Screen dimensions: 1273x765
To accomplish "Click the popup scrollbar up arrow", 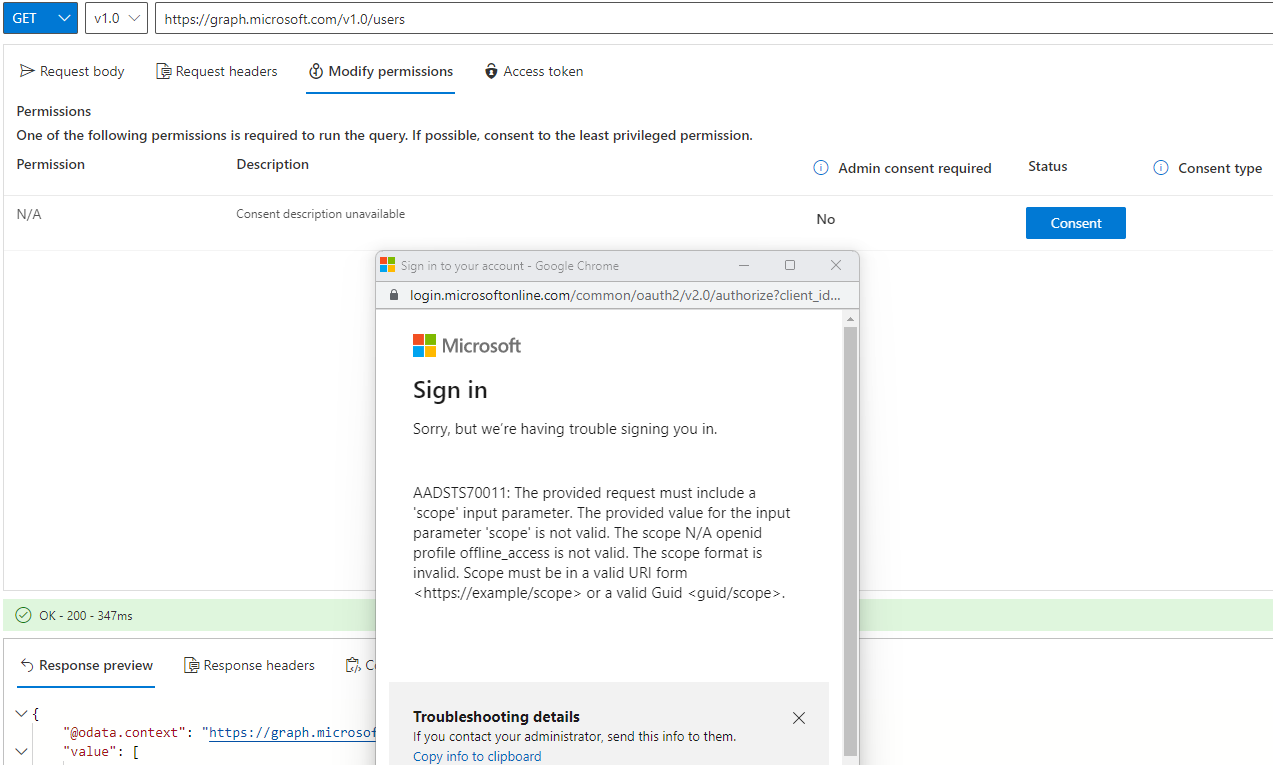I will click(x=851, y=319).
